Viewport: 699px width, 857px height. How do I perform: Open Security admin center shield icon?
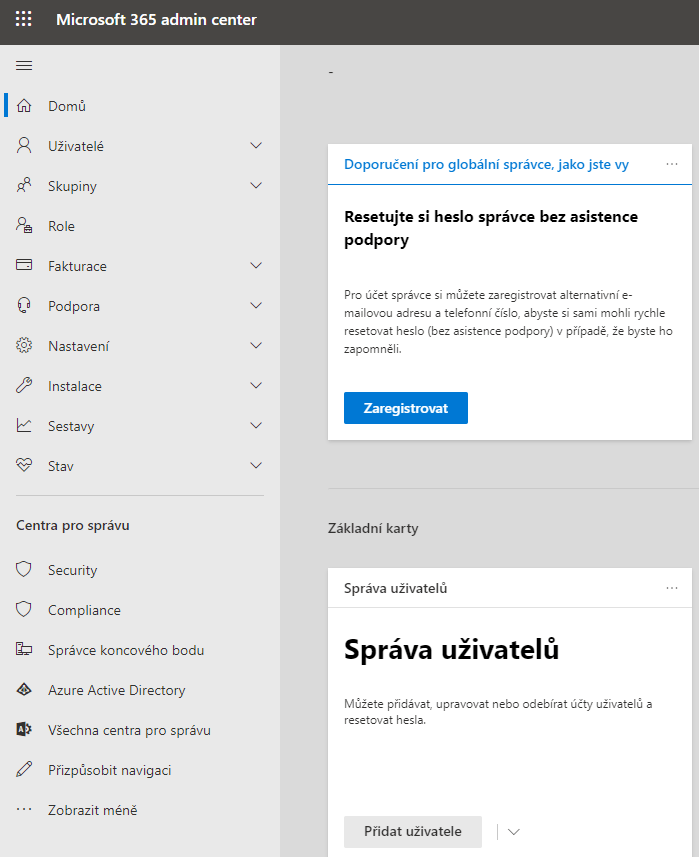25,570
